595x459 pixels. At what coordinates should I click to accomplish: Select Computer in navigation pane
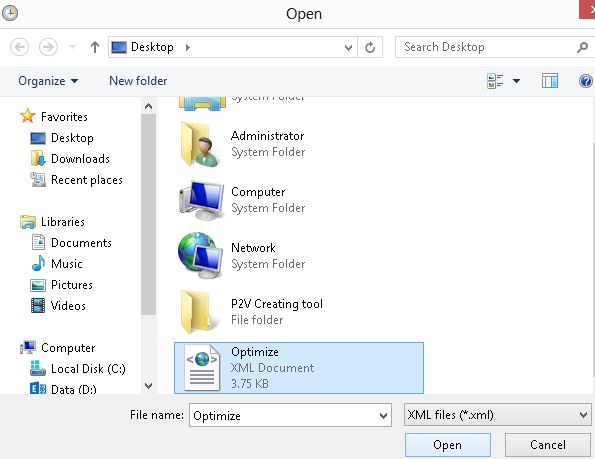(68, 348)
